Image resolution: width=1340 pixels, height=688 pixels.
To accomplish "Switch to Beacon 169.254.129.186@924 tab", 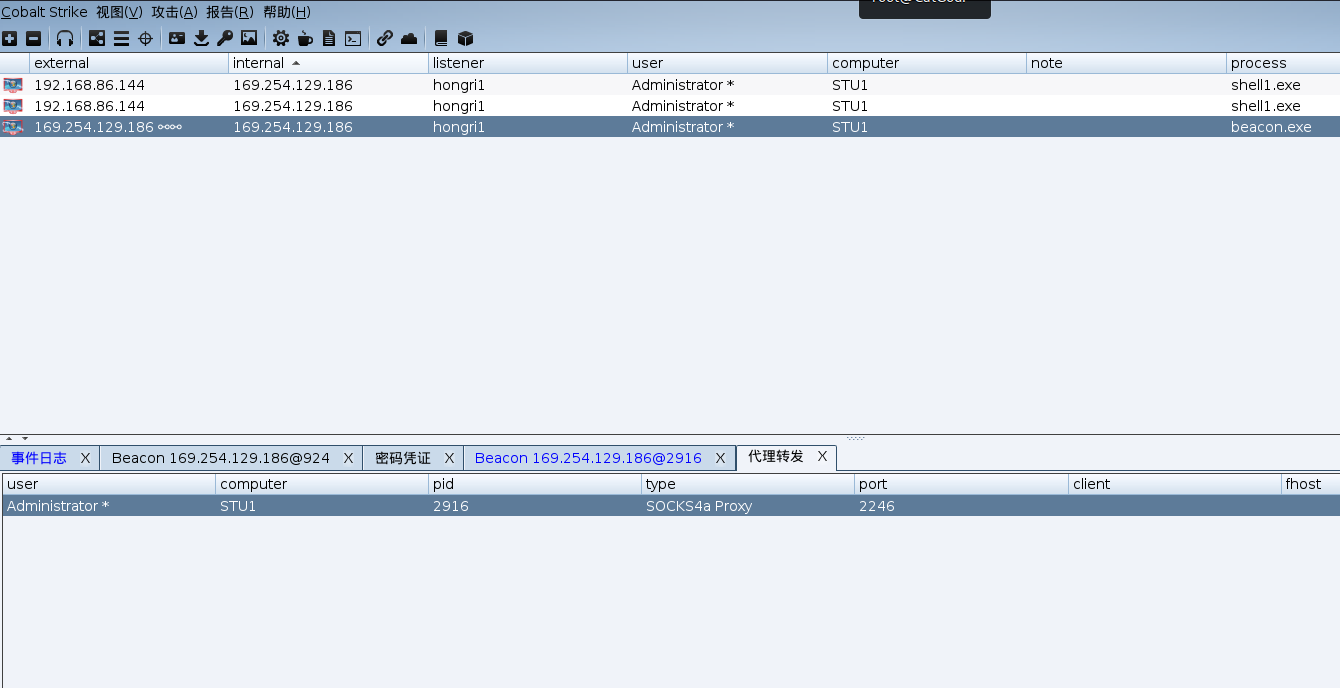I will 220,458.
